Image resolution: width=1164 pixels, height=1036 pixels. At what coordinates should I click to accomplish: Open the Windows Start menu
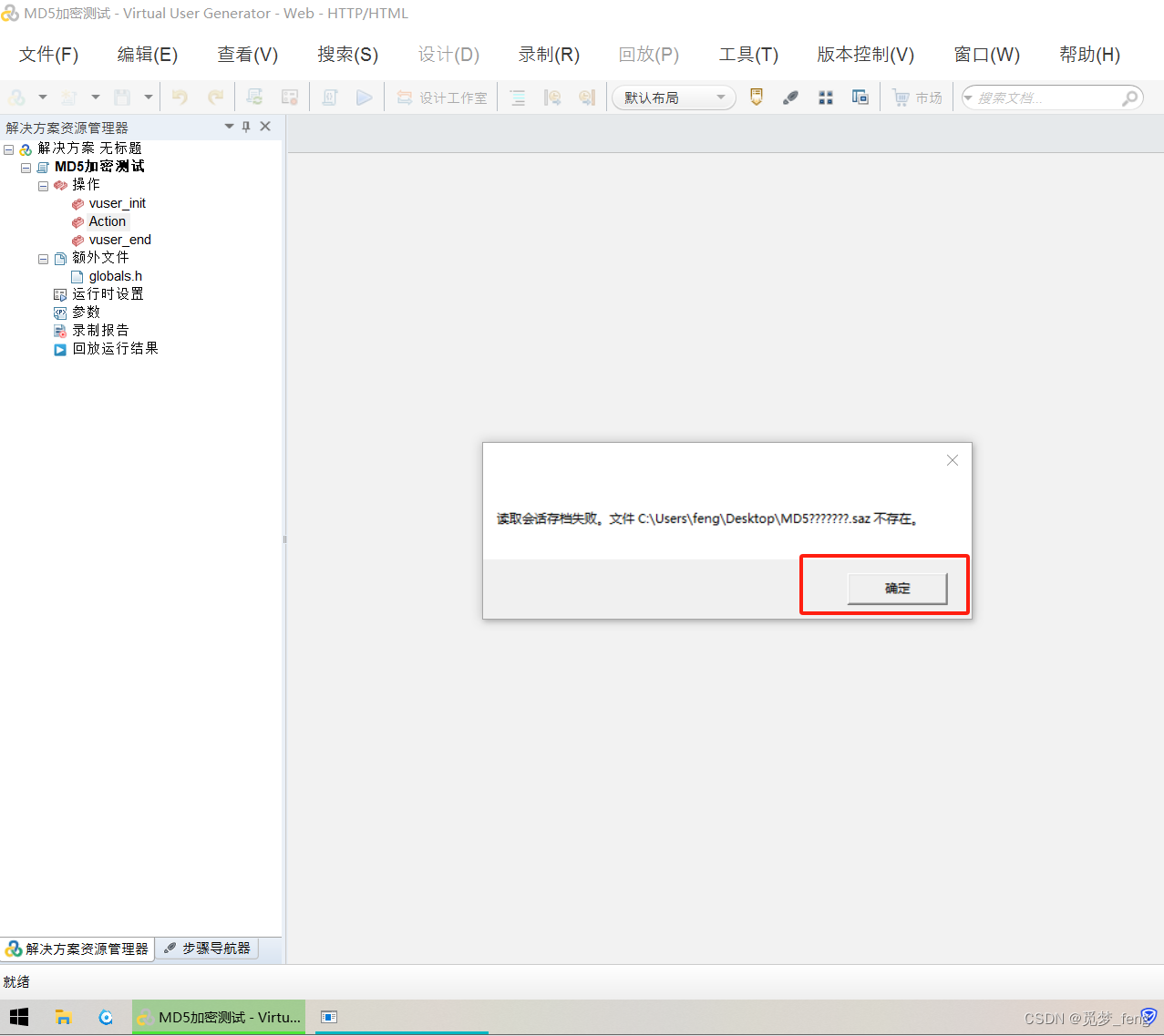(x=19, y=1017)
